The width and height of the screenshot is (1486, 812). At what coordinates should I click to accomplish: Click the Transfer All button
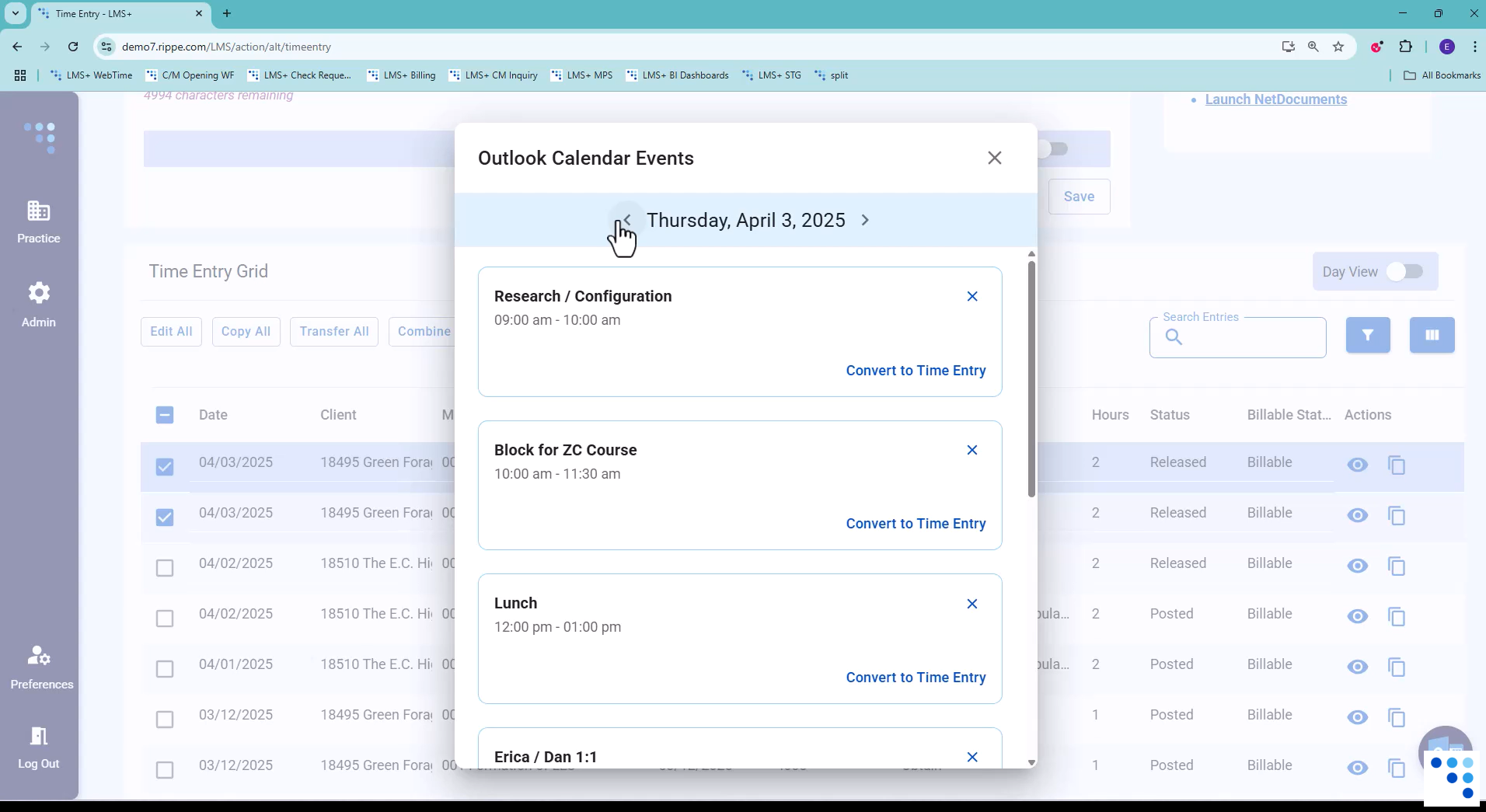coord(334,332)
